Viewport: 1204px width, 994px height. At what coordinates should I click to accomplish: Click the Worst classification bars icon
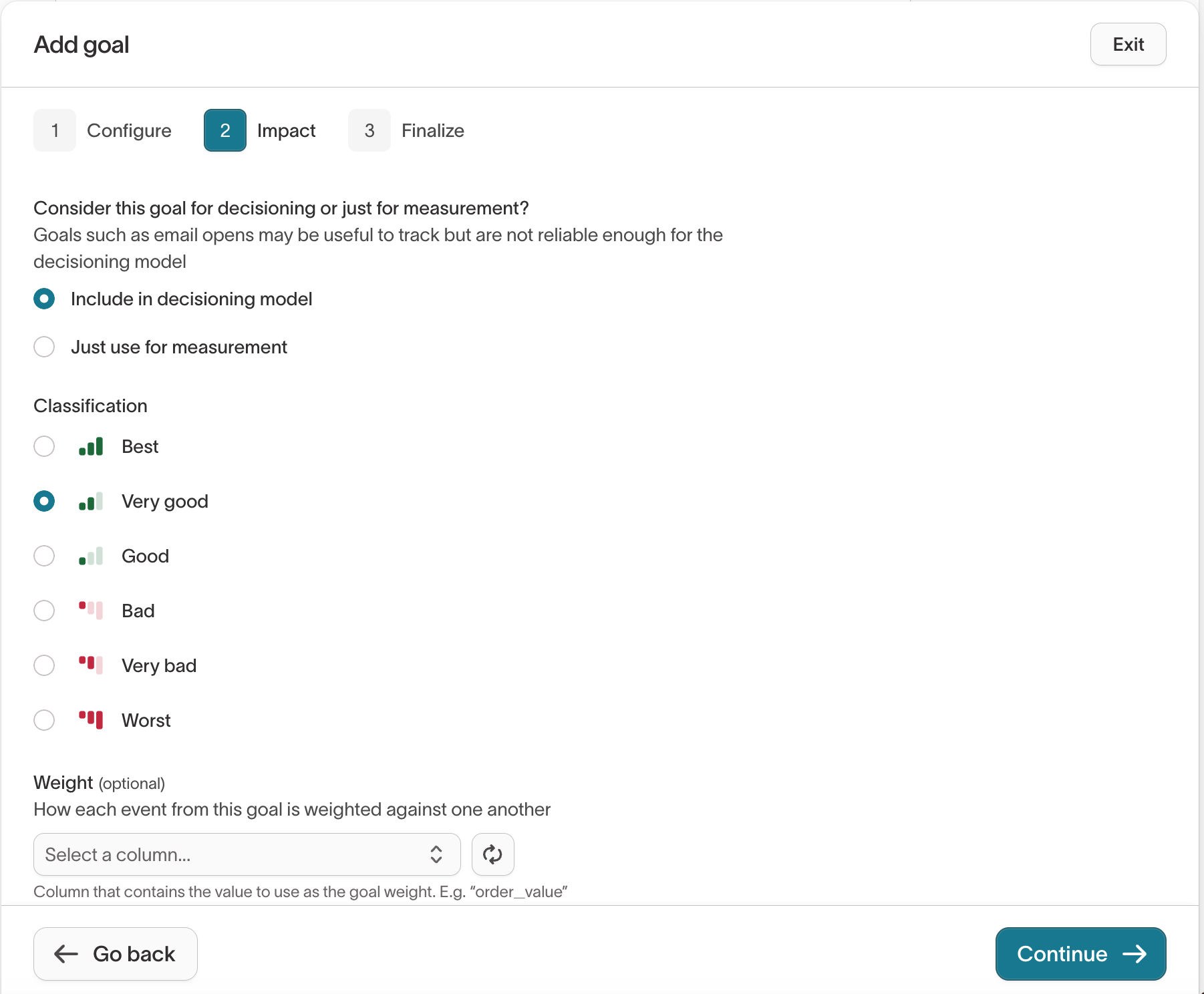[90, 719]
